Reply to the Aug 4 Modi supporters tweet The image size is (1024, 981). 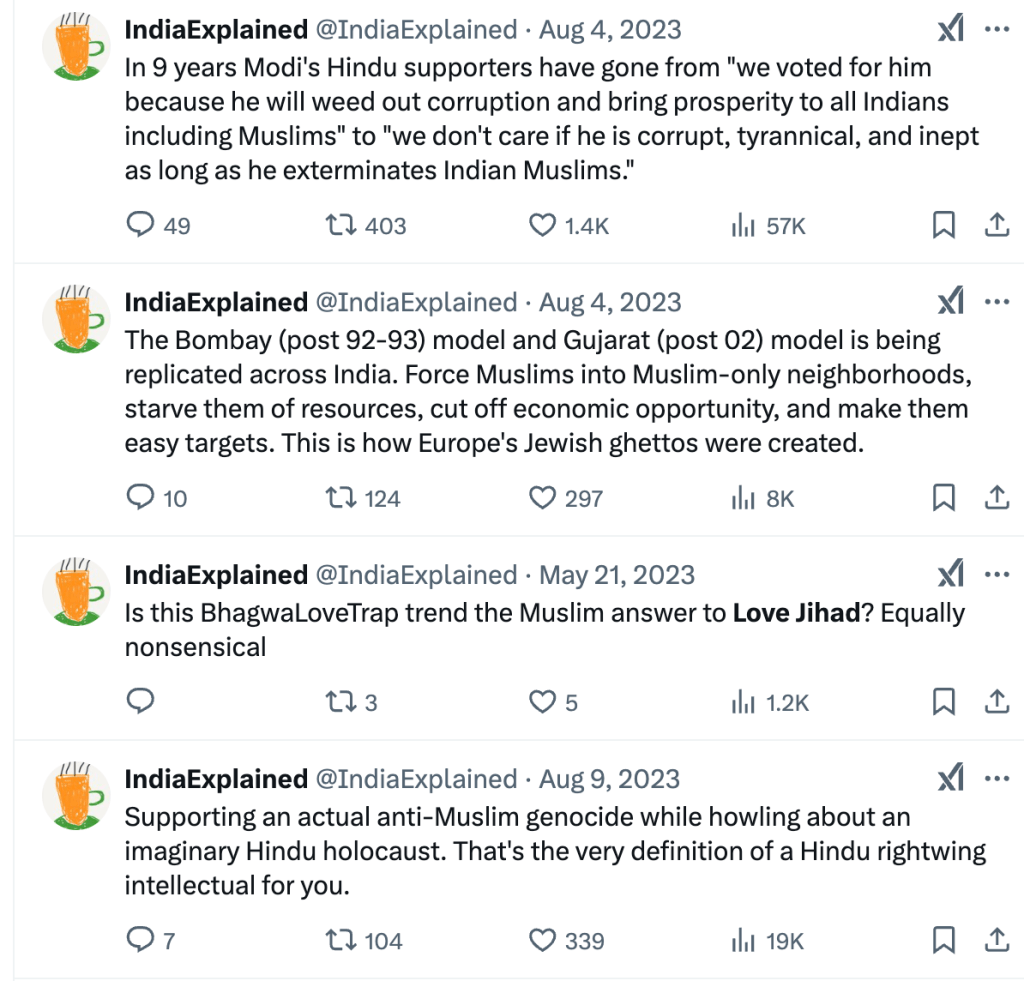coord(140,226)
